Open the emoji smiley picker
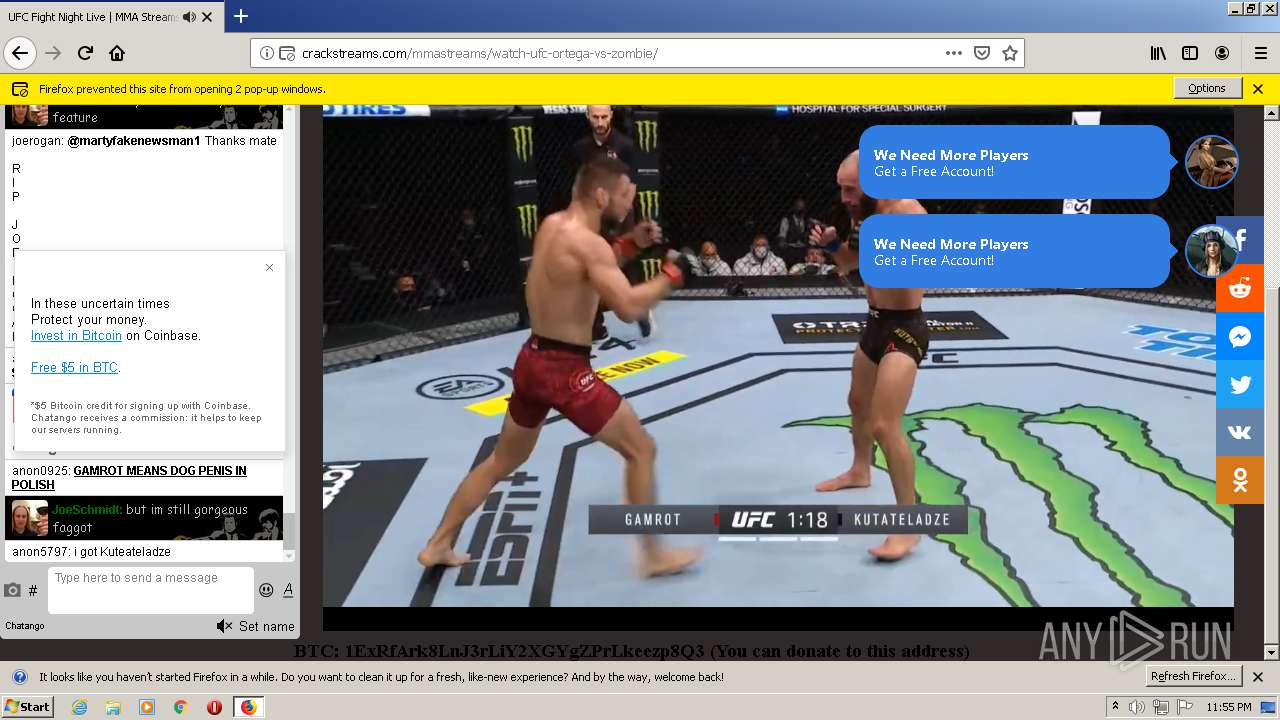Image resolution: width=1280 pixels, height=720 pixels. [x=266, y=590]
